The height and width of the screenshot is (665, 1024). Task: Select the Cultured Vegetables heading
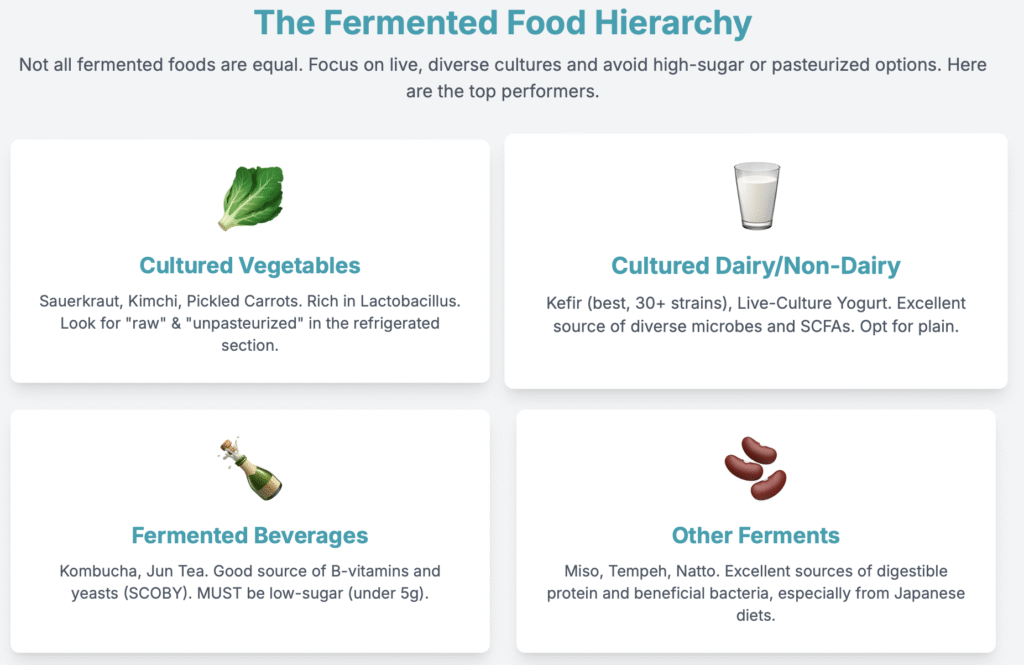pyautogui.click(x=250, y=266)
